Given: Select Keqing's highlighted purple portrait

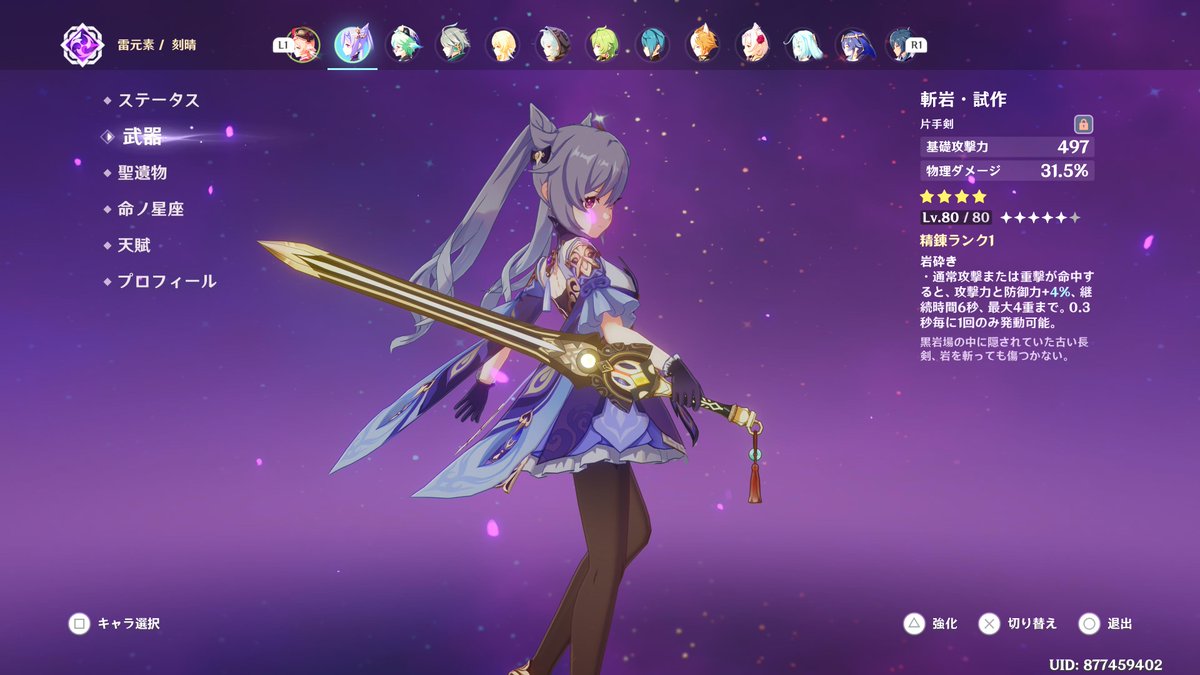Looking at the screenshot, I should [x=352, y=45].
